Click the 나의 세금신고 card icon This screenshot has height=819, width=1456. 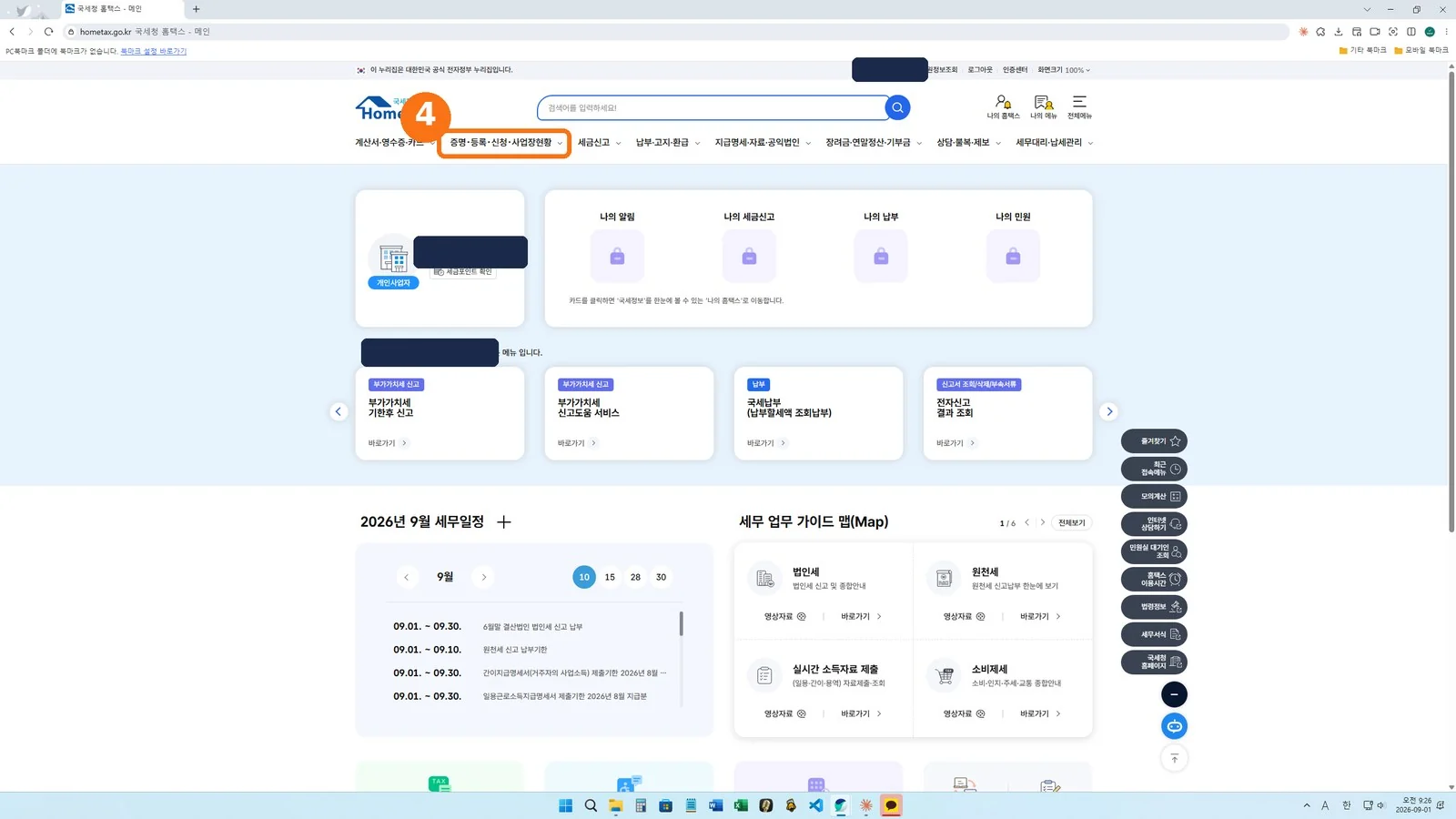749,257
